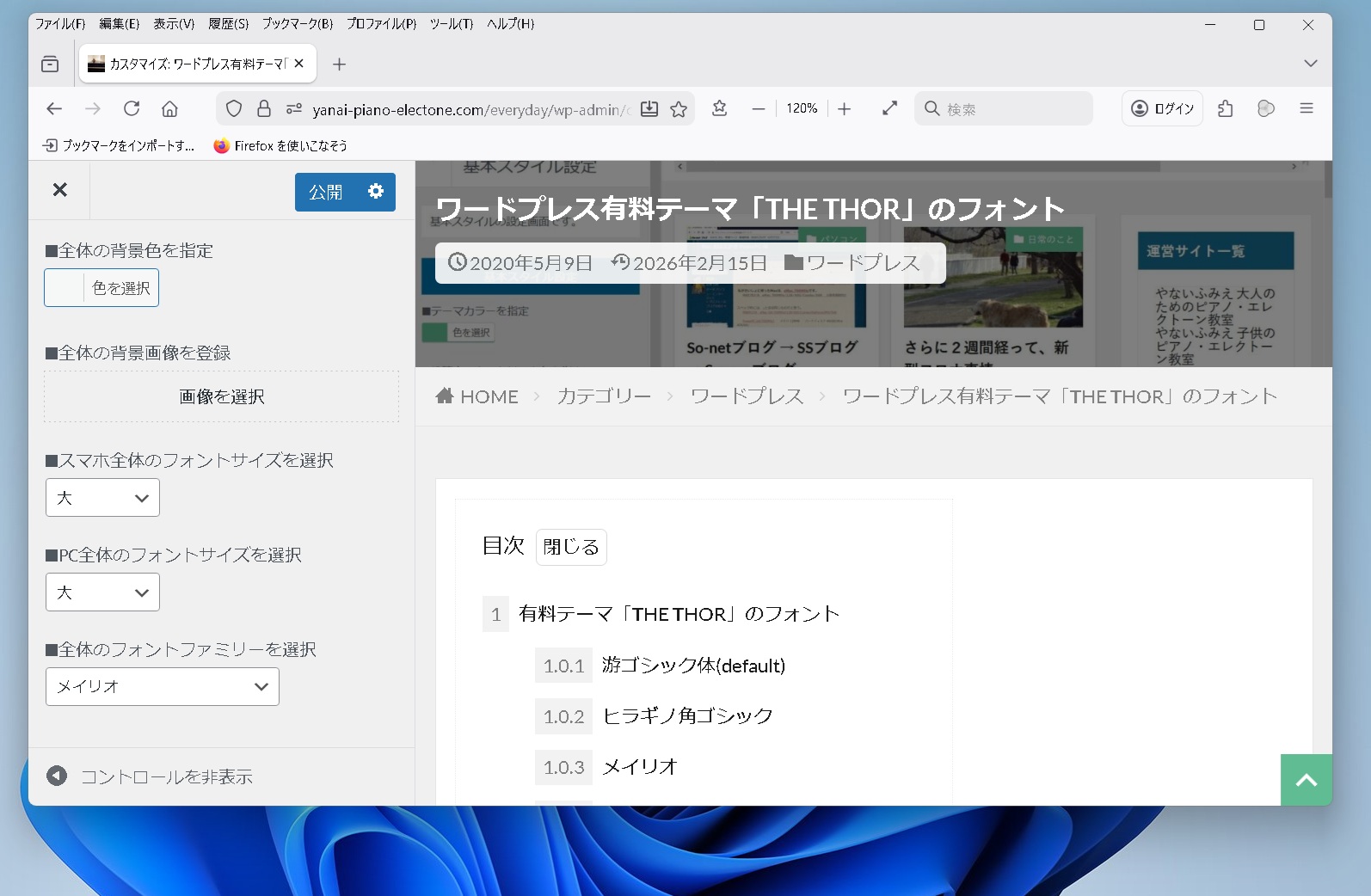Image resolution: width=1371 pixels, height=896 pixels.
Task: Open the background color picker swatch
Action: click(x=65, y=288)
